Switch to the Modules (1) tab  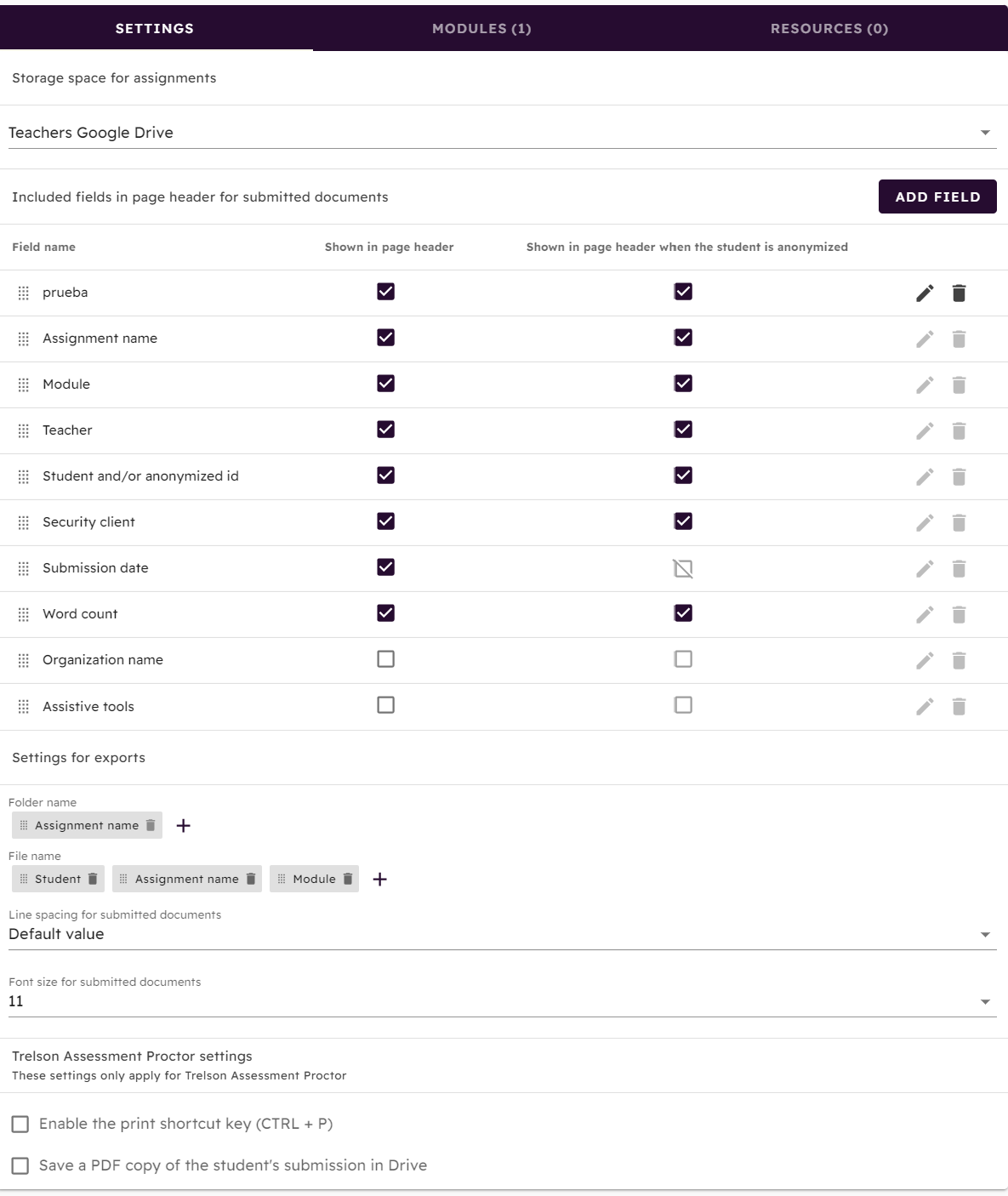(x=481, y=28)
